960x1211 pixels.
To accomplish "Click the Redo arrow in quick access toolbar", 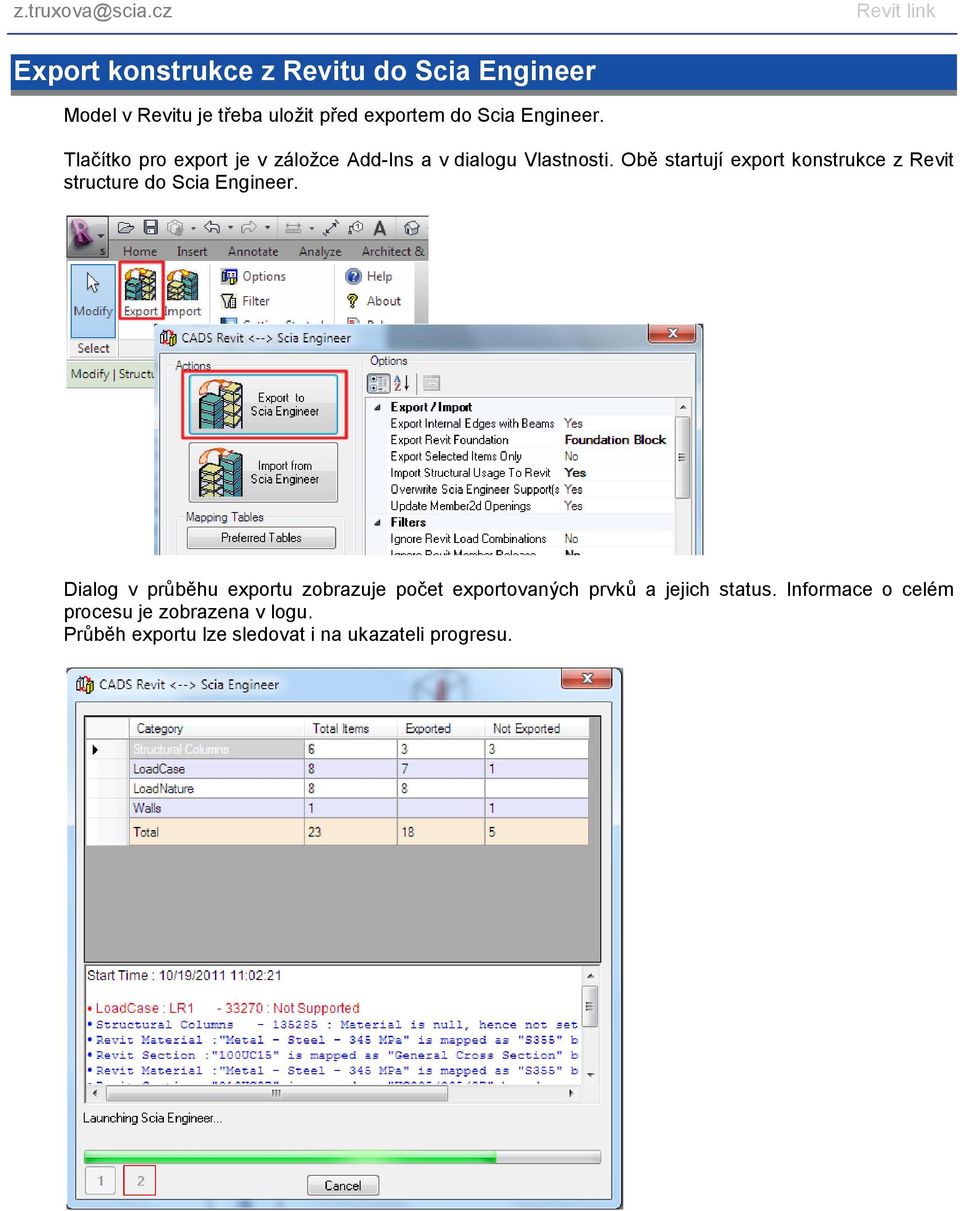I will click(249, 228).
